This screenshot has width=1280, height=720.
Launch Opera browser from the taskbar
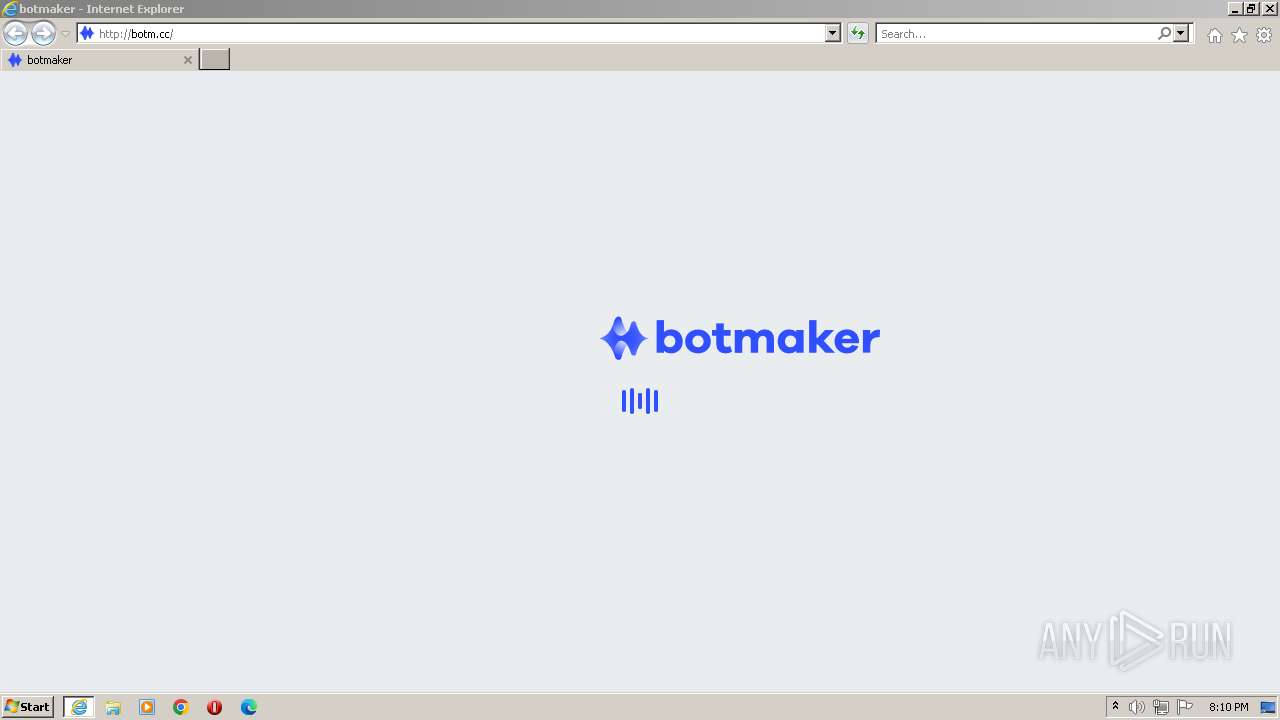point(214,707)
